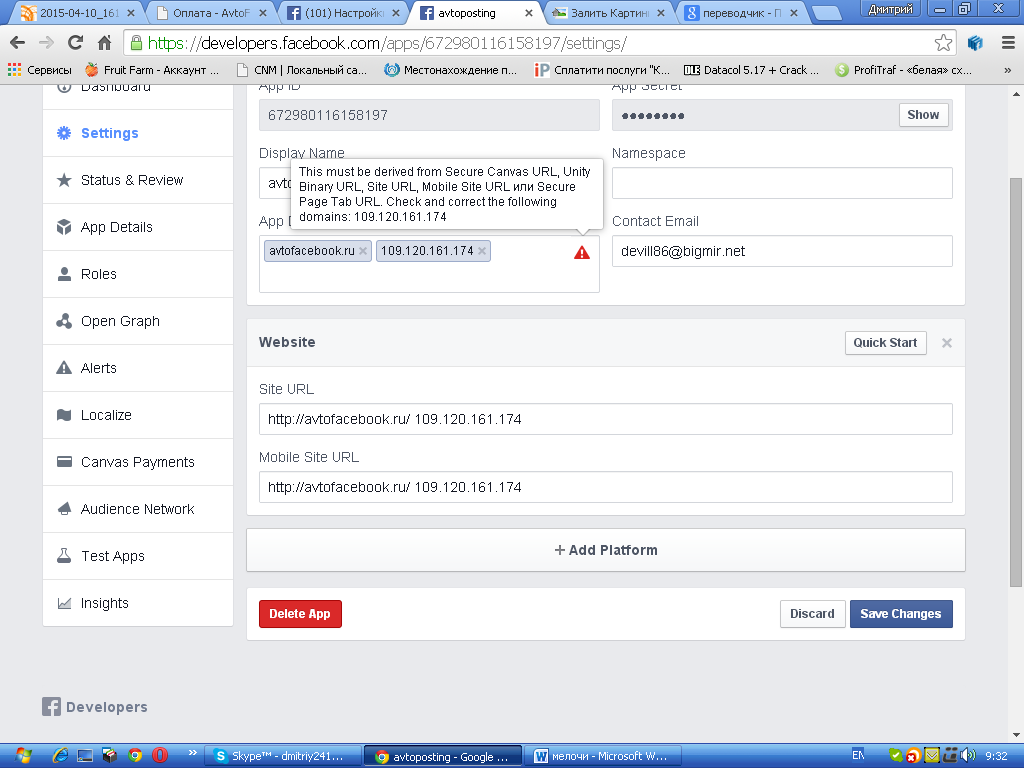Screen dimensions: 1024x768
Task: Close the Website platform section
Action: (947, 343)
